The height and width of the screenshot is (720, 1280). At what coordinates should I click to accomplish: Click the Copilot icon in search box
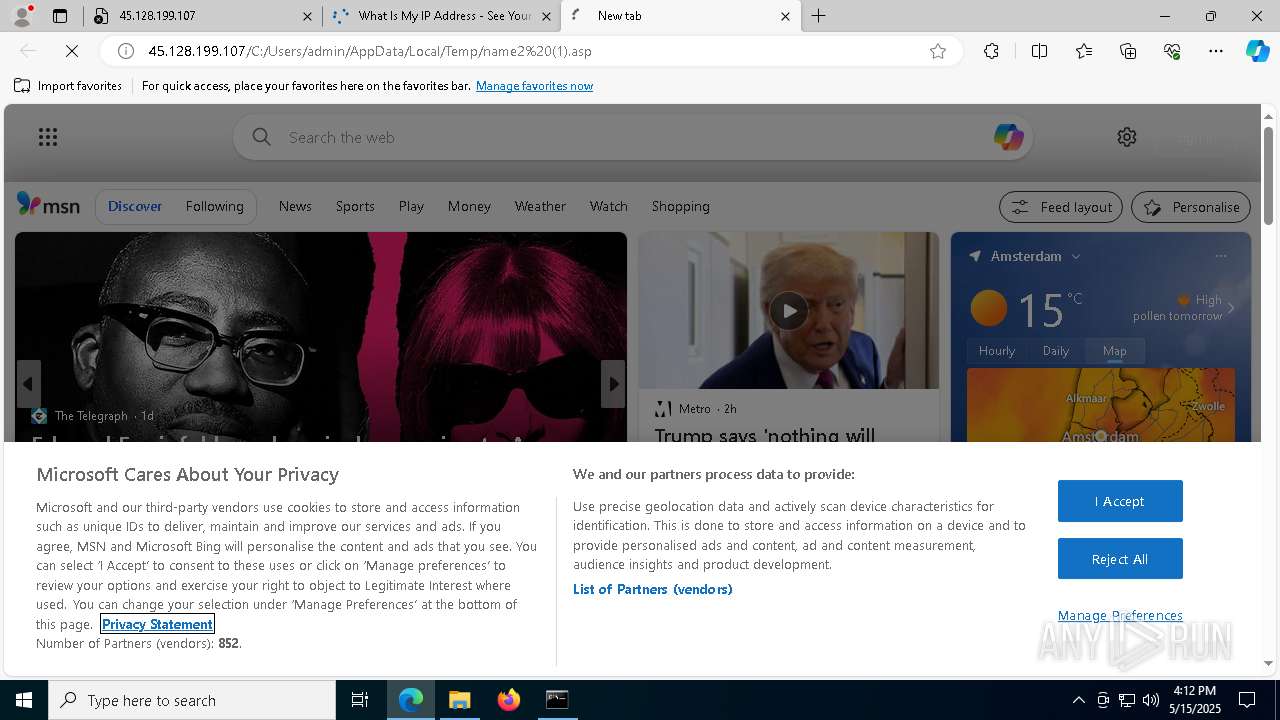pos(1008,137)
